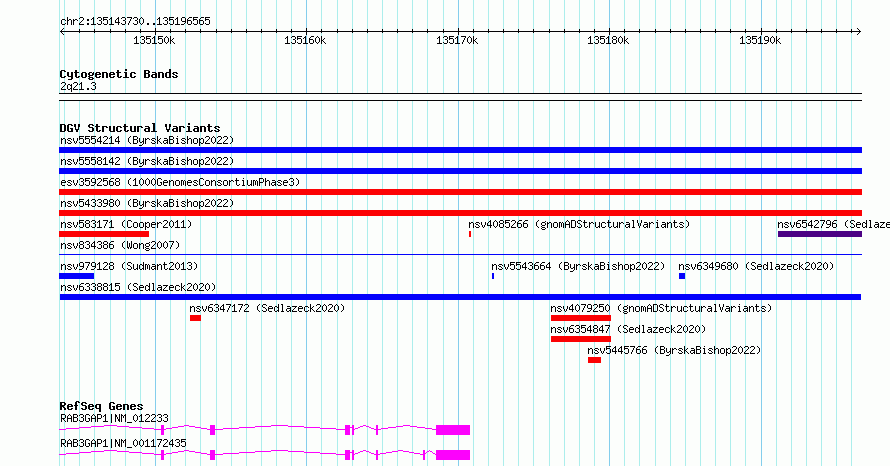Image resolution: width=890 pixels, height=466 pixels.
Task: Click the right arrow of the ruler
Action: [x=858, y=31]
